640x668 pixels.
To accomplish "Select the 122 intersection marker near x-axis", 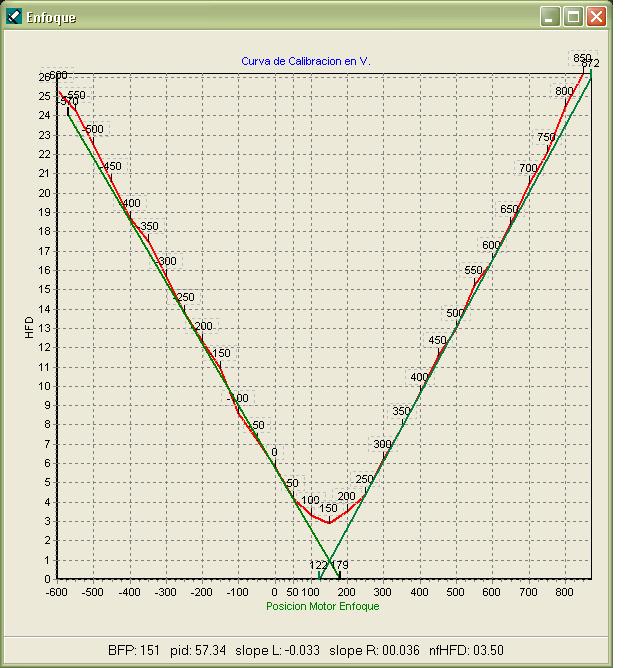I will coord(318,565).
